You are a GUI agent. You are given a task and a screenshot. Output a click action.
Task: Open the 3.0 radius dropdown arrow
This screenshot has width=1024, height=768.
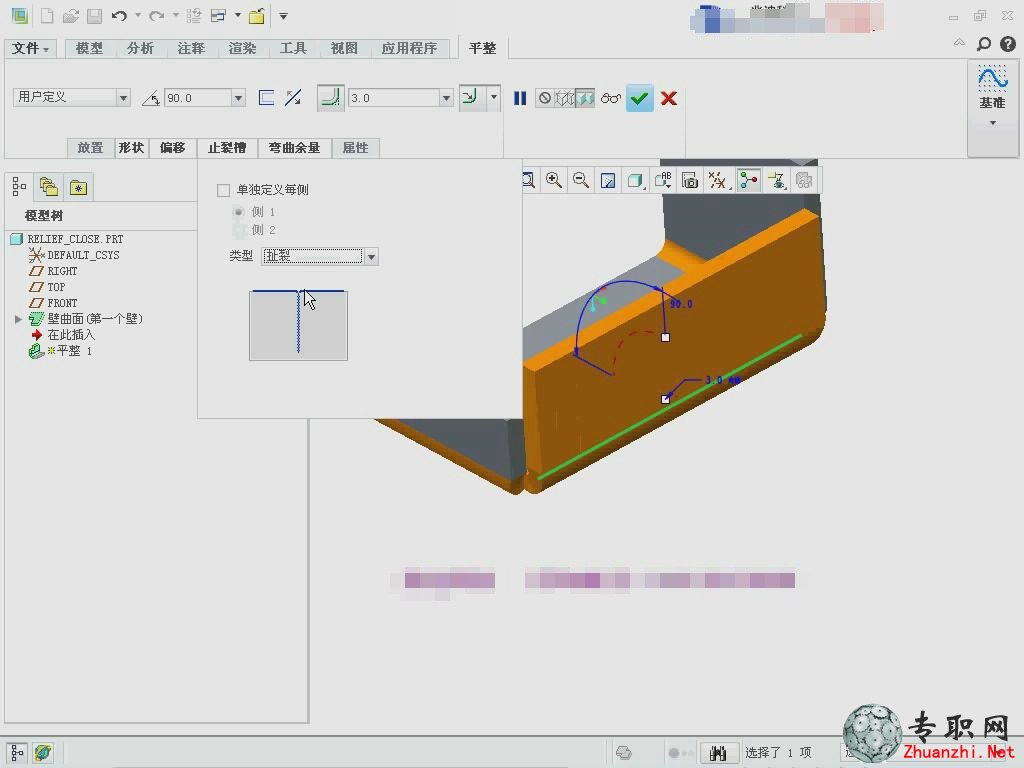click(446, 98)
